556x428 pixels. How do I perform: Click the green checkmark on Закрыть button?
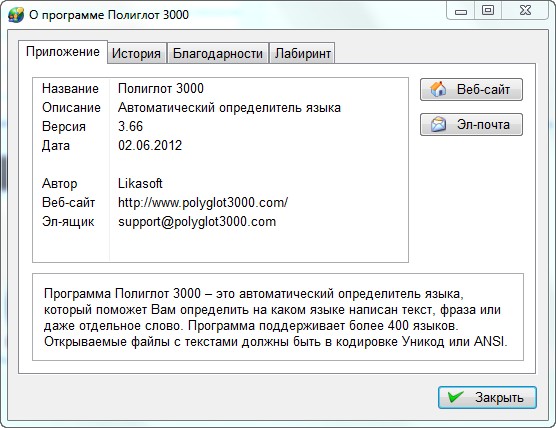[x=456, y=397]
